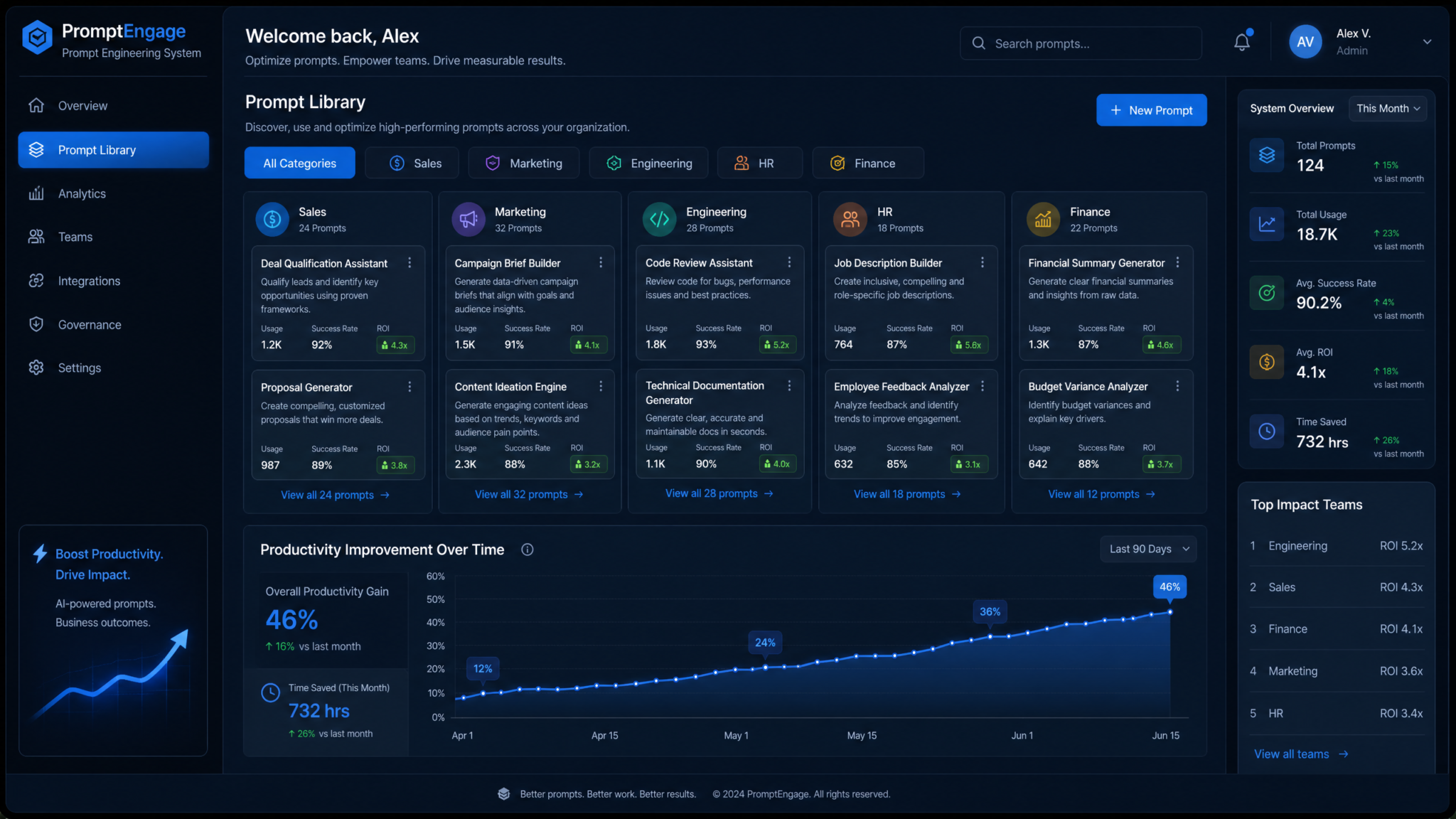Open the This Month period dropdown
Viewport: 1456px width, 819px height.
(x=1387, y=109)
